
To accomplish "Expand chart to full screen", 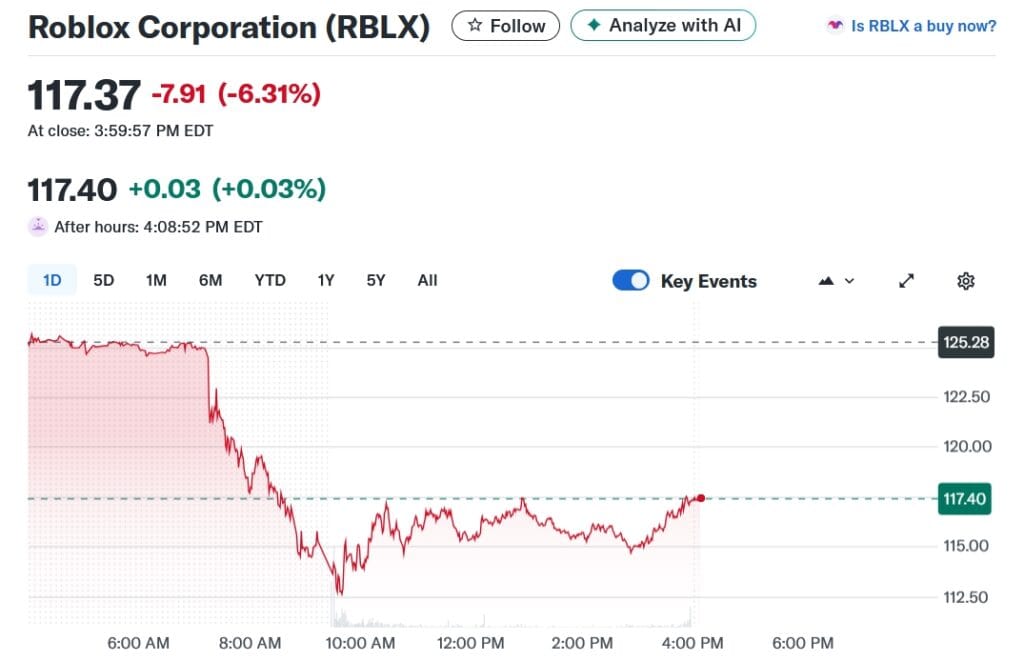I will pos(906,281).
